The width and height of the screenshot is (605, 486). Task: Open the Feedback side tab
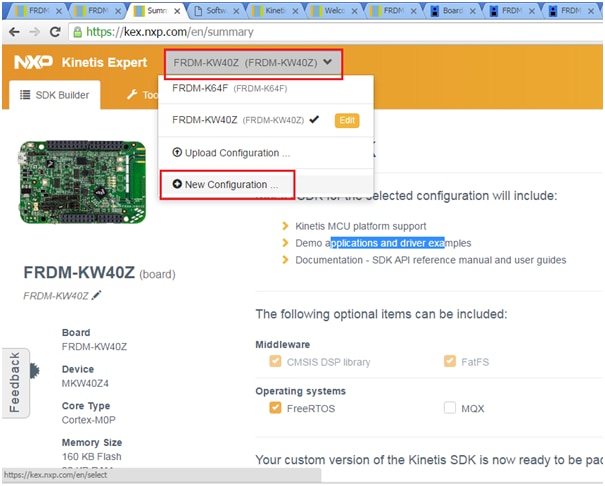tap(15, 383)
